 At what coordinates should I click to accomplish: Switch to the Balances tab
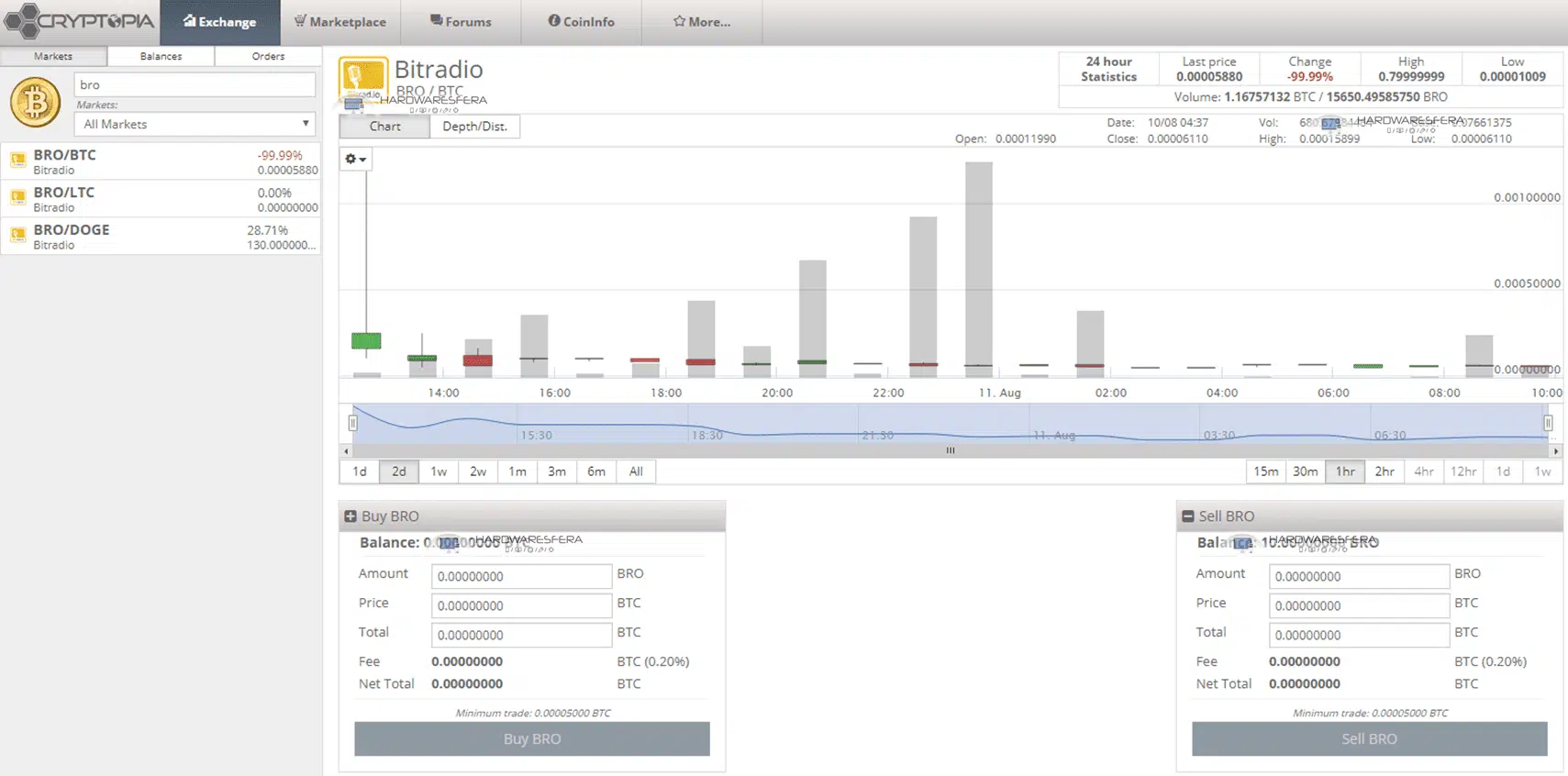161,56
